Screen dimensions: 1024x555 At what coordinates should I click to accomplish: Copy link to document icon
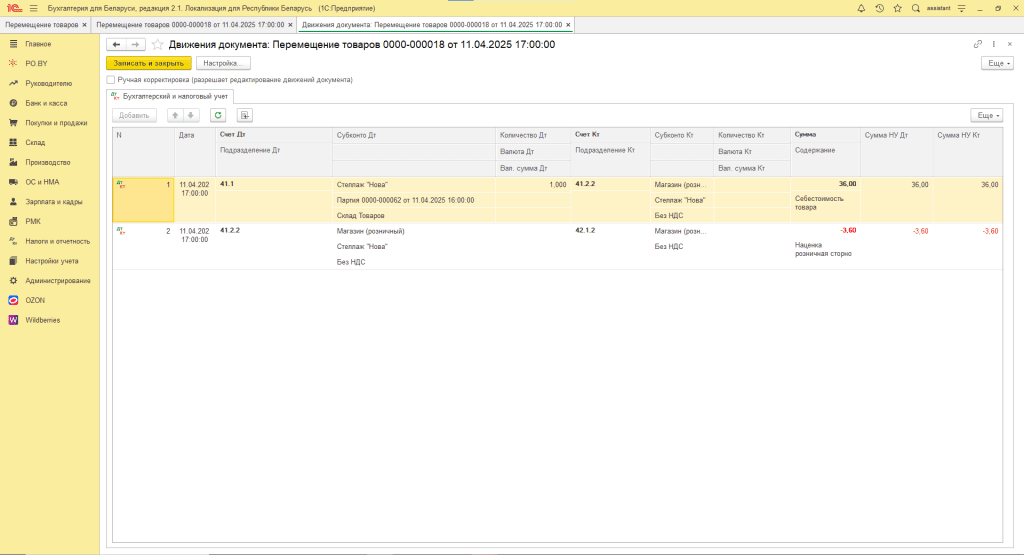click(x=977, y=45)
